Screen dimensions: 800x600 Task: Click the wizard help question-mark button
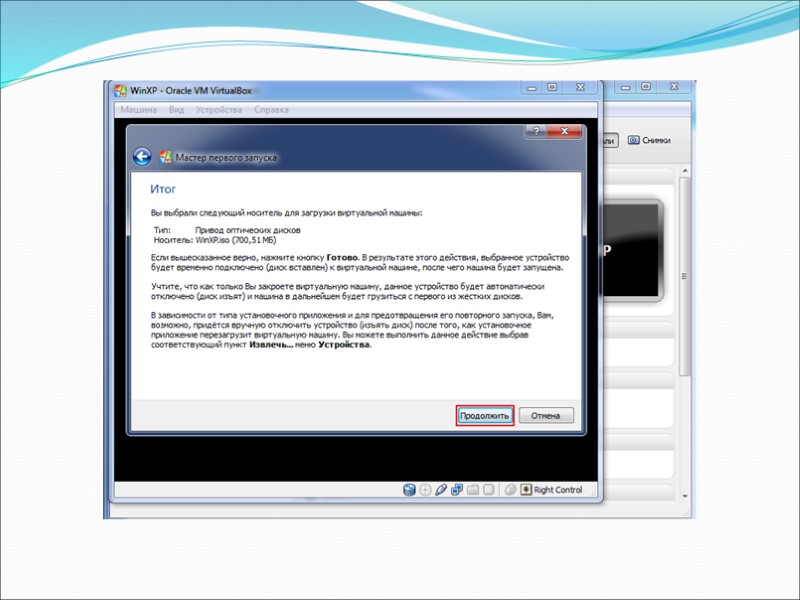[x=536, y=131]
